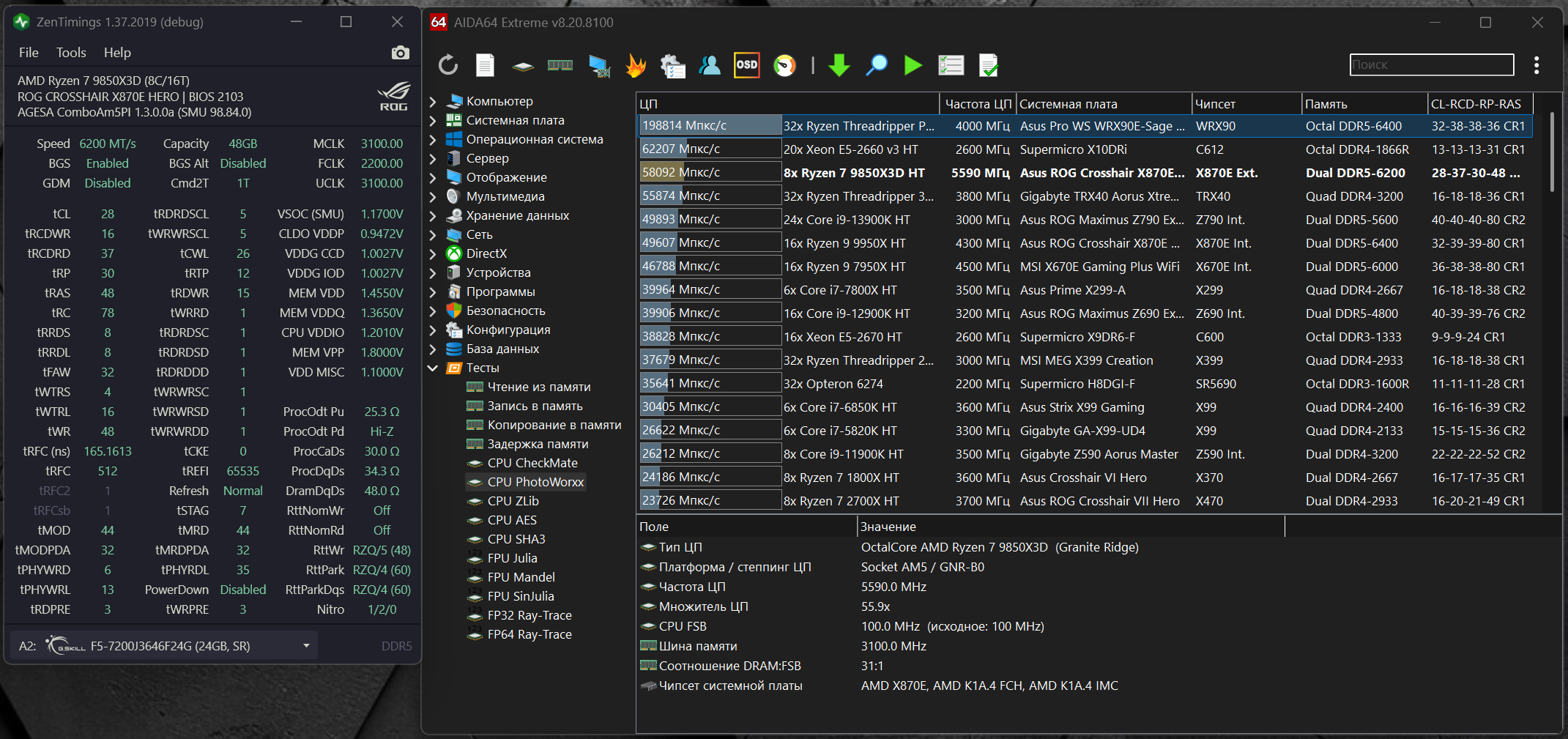The height and width of the screenshot is (739, 1568).
Task: Collapse the Тесты tree node
Action: pos(433,368)
